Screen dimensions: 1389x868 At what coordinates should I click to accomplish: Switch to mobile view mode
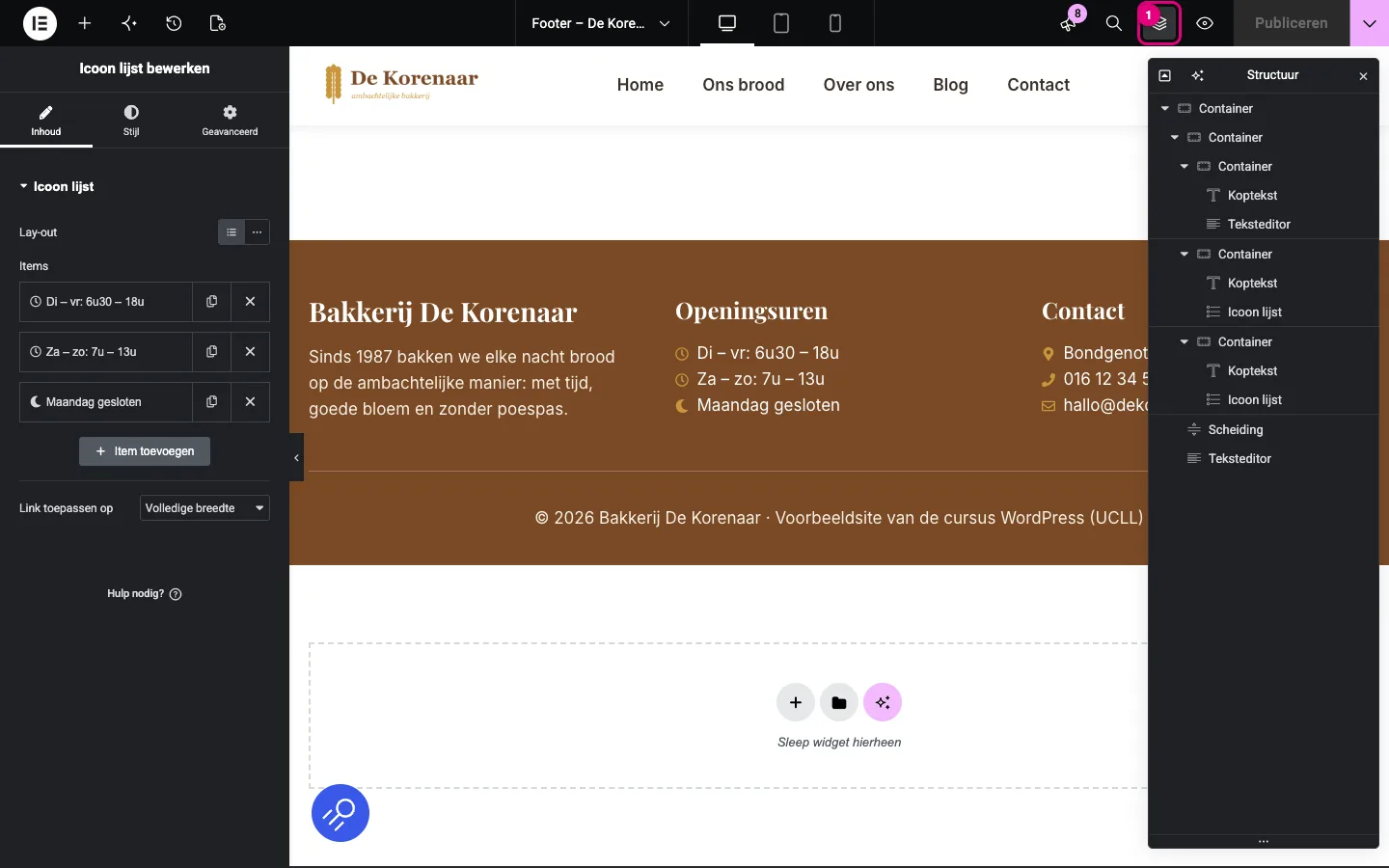point(835,23)
